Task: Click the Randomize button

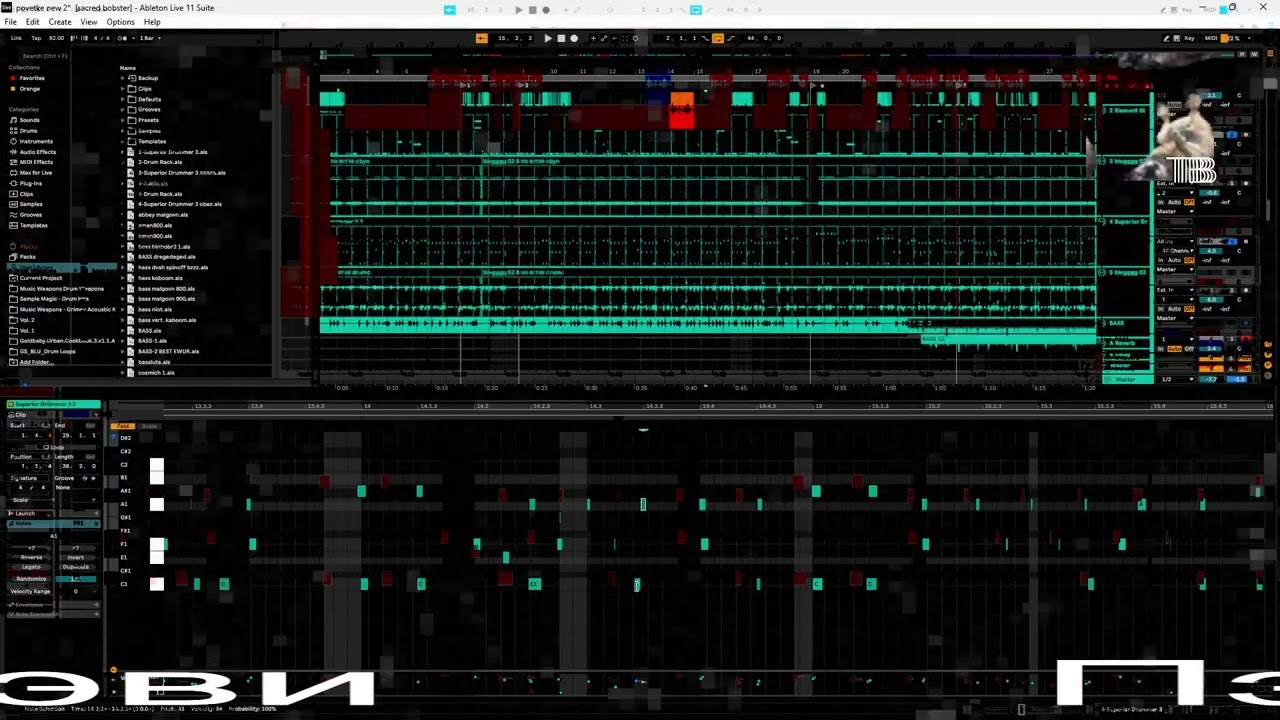Action: pos(31,579)
